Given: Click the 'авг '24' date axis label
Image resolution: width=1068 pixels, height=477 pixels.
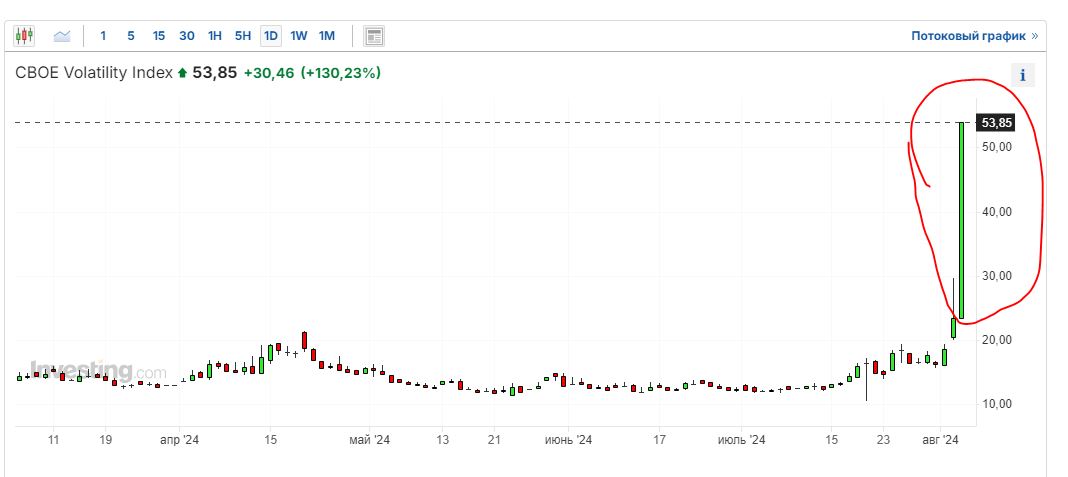Looking at the screenshot, I should (x=940, y=439).
